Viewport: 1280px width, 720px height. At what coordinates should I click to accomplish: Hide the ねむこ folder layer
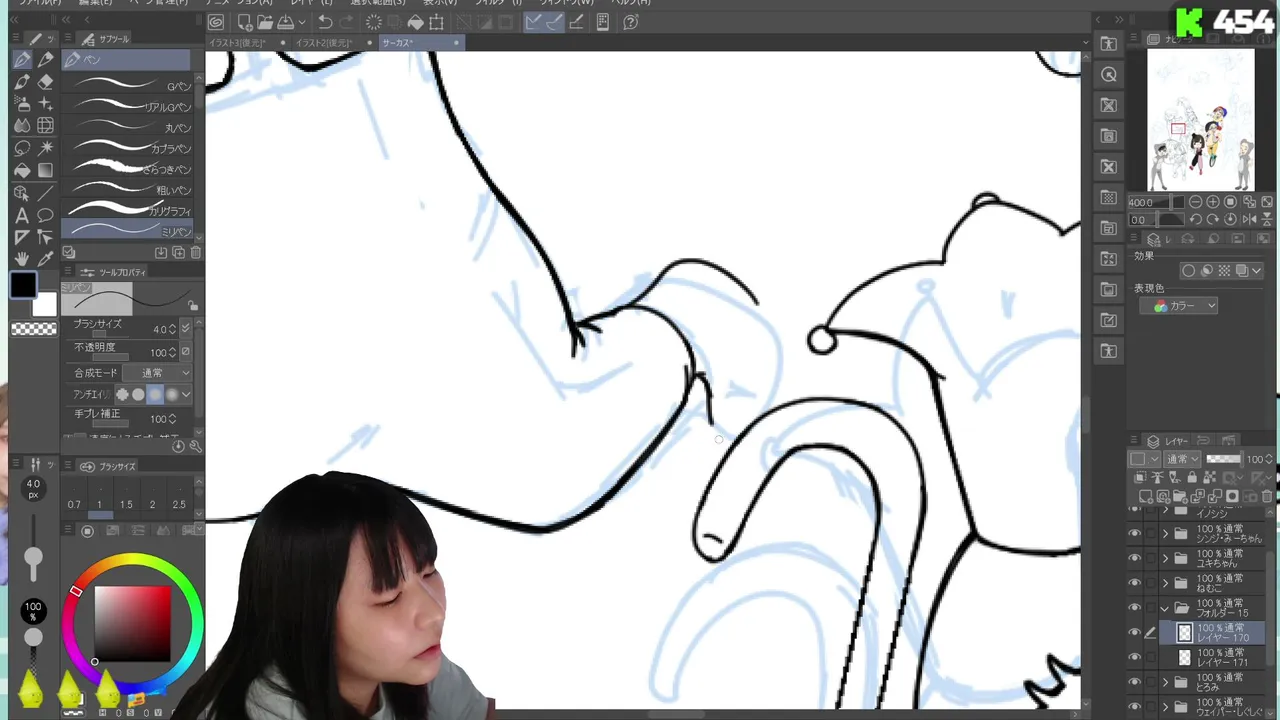tap(1134, 583)
